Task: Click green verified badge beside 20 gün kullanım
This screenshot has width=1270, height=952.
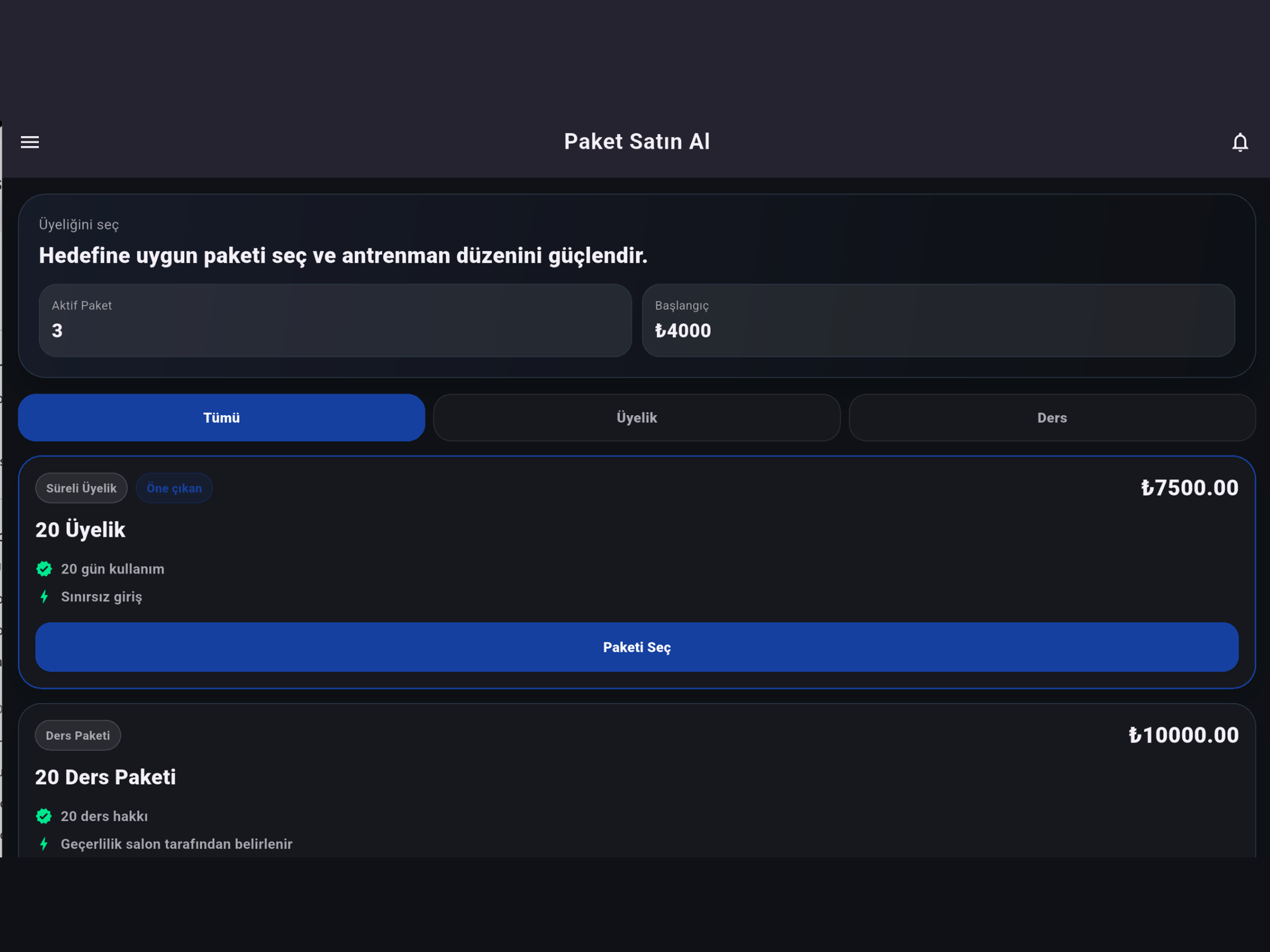Action: coord(44,569)
